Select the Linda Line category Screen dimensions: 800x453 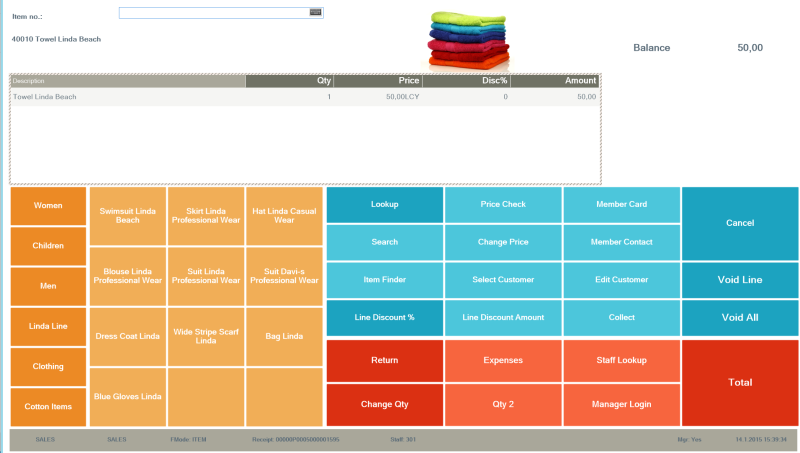pyautogui.click(x=48, y=327)
